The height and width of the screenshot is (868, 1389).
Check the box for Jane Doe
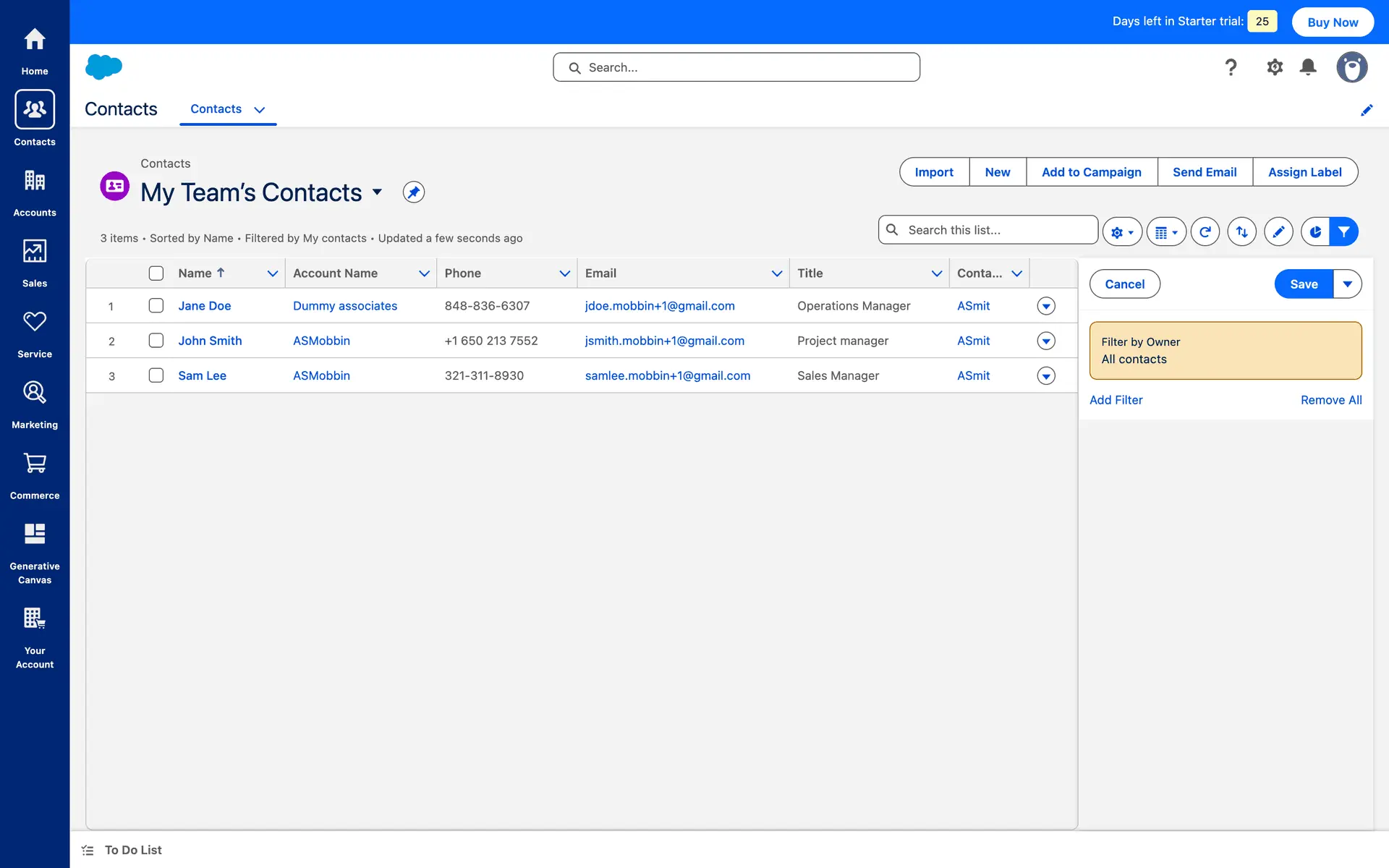156,305
